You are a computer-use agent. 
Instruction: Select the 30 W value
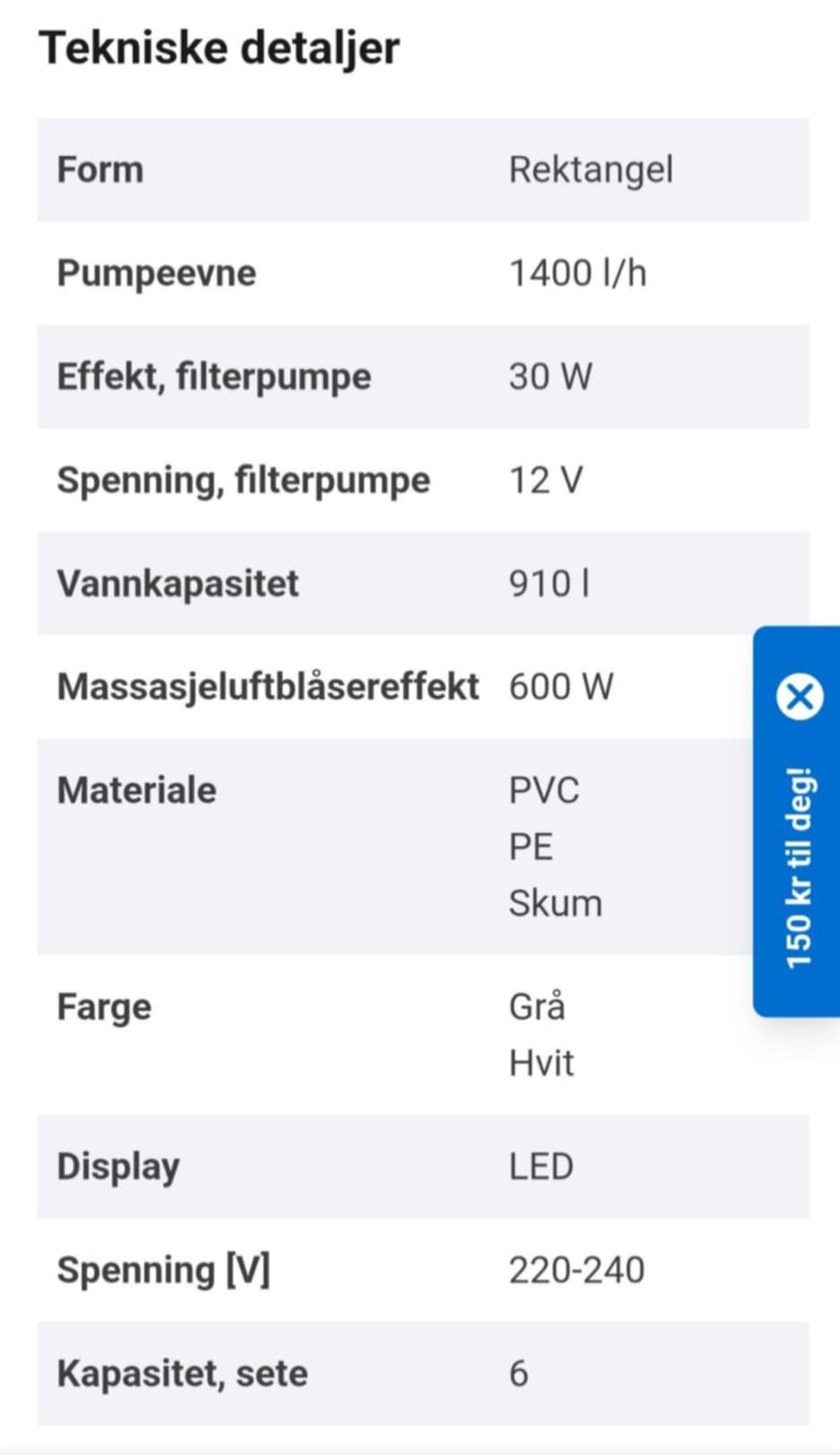(550, 377)
